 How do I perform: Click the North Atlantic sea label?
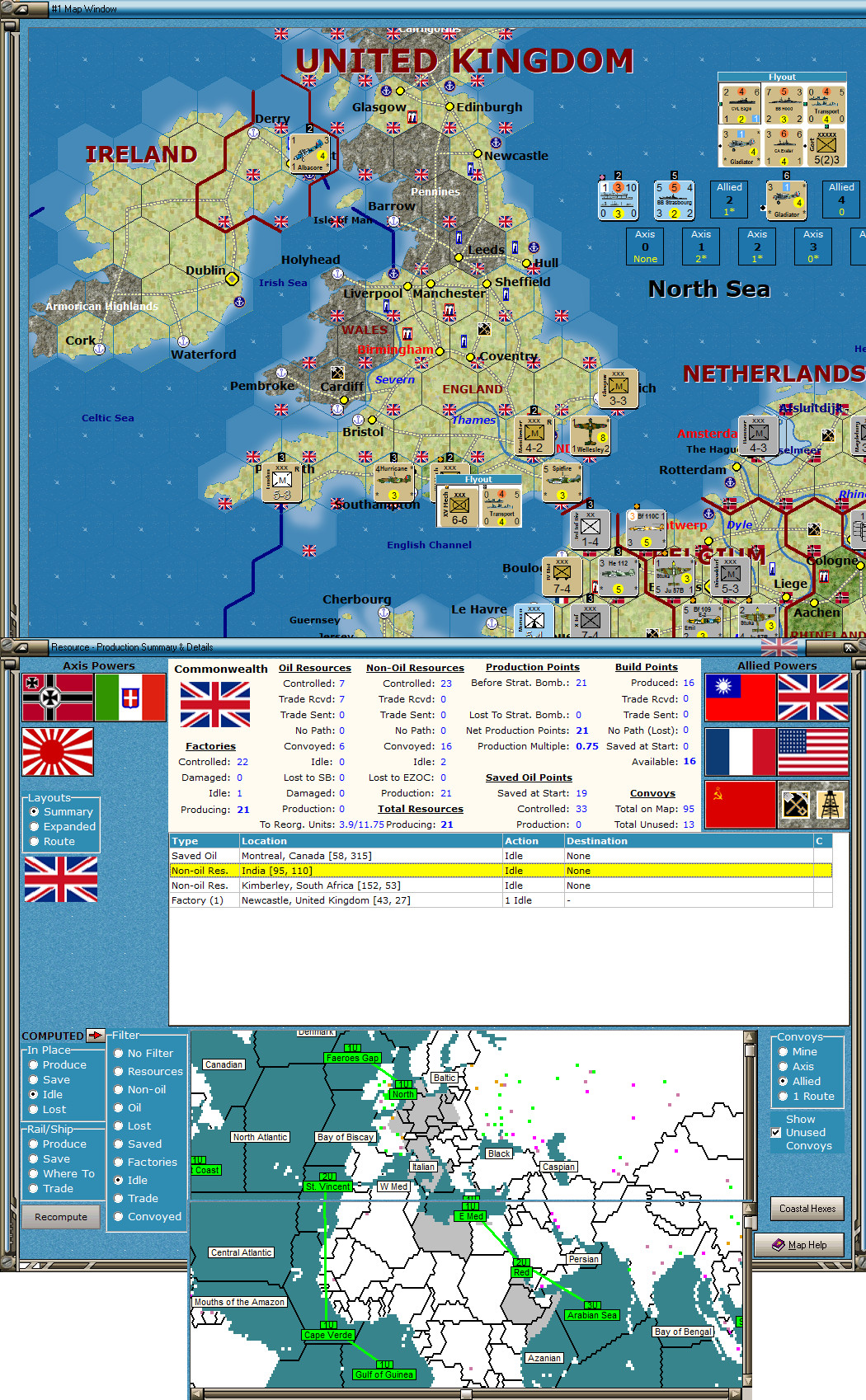point(260,1137)
